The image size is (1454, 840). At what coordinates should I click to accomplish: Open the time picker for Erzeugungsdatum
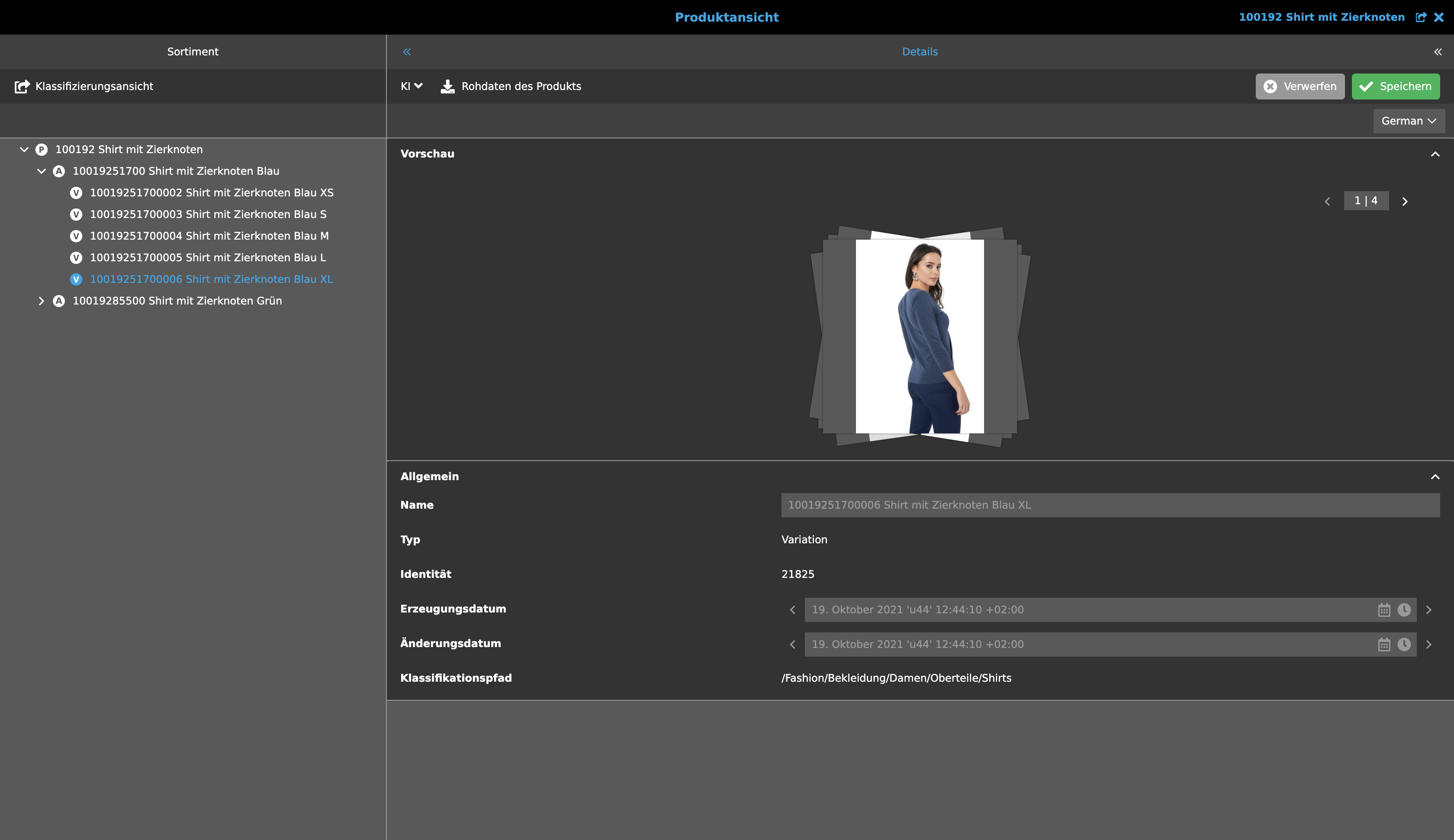tap(1403, 609)
